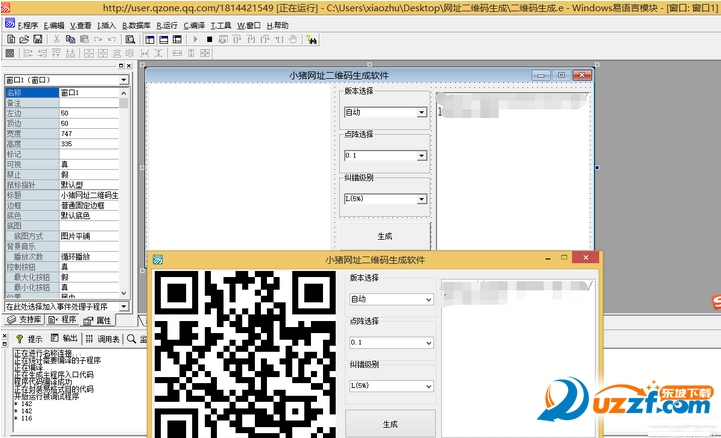721x438 pixels.
Task: Click the grid icon in alignment toolbar
Action: coord(10,53)
